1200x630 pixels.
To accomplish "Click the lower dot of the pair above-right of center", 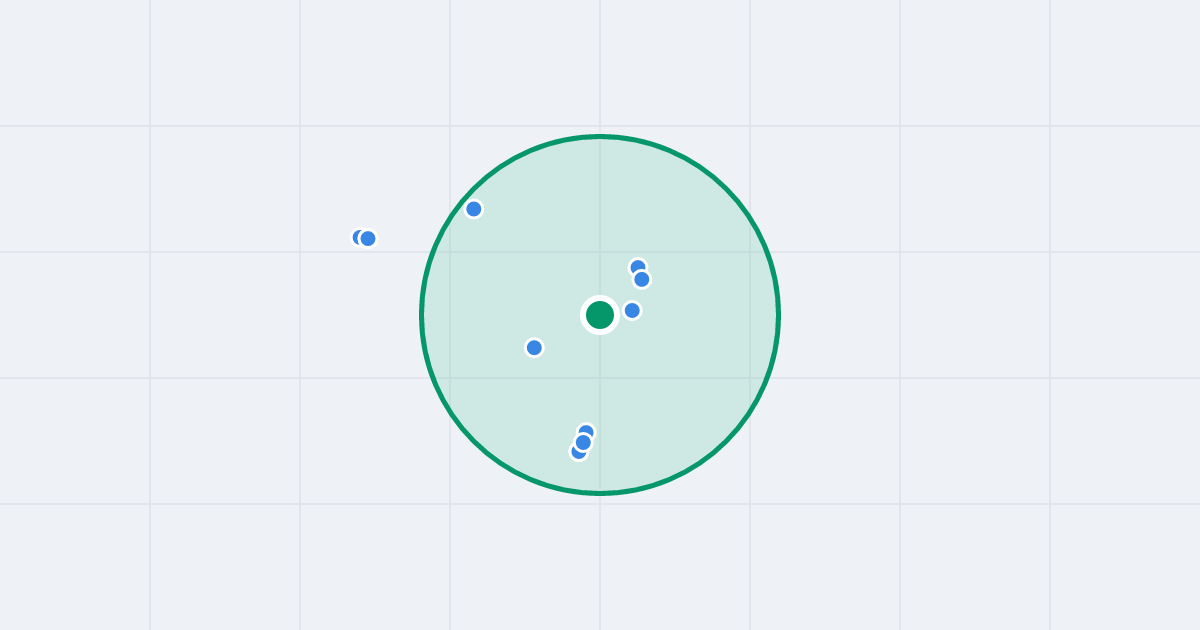I will (x=642, y=279).
